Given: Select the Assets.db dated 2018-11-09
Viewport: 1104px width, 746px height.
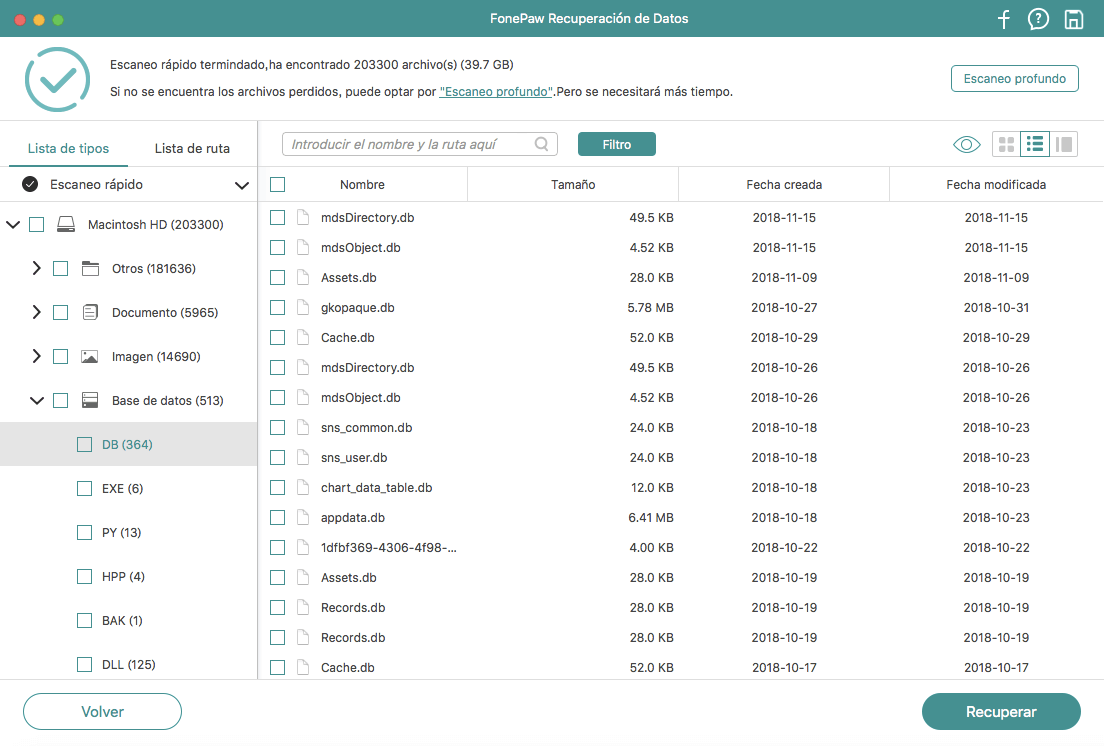Looking at the screenshot, I should click(680, 277).
